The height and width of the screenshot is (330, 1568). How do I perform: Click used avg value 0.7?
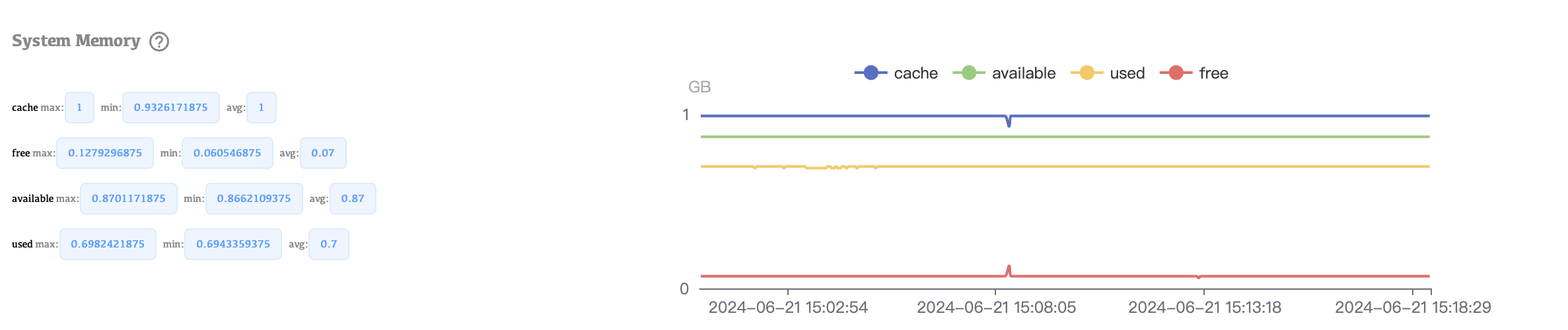(329, 244)
